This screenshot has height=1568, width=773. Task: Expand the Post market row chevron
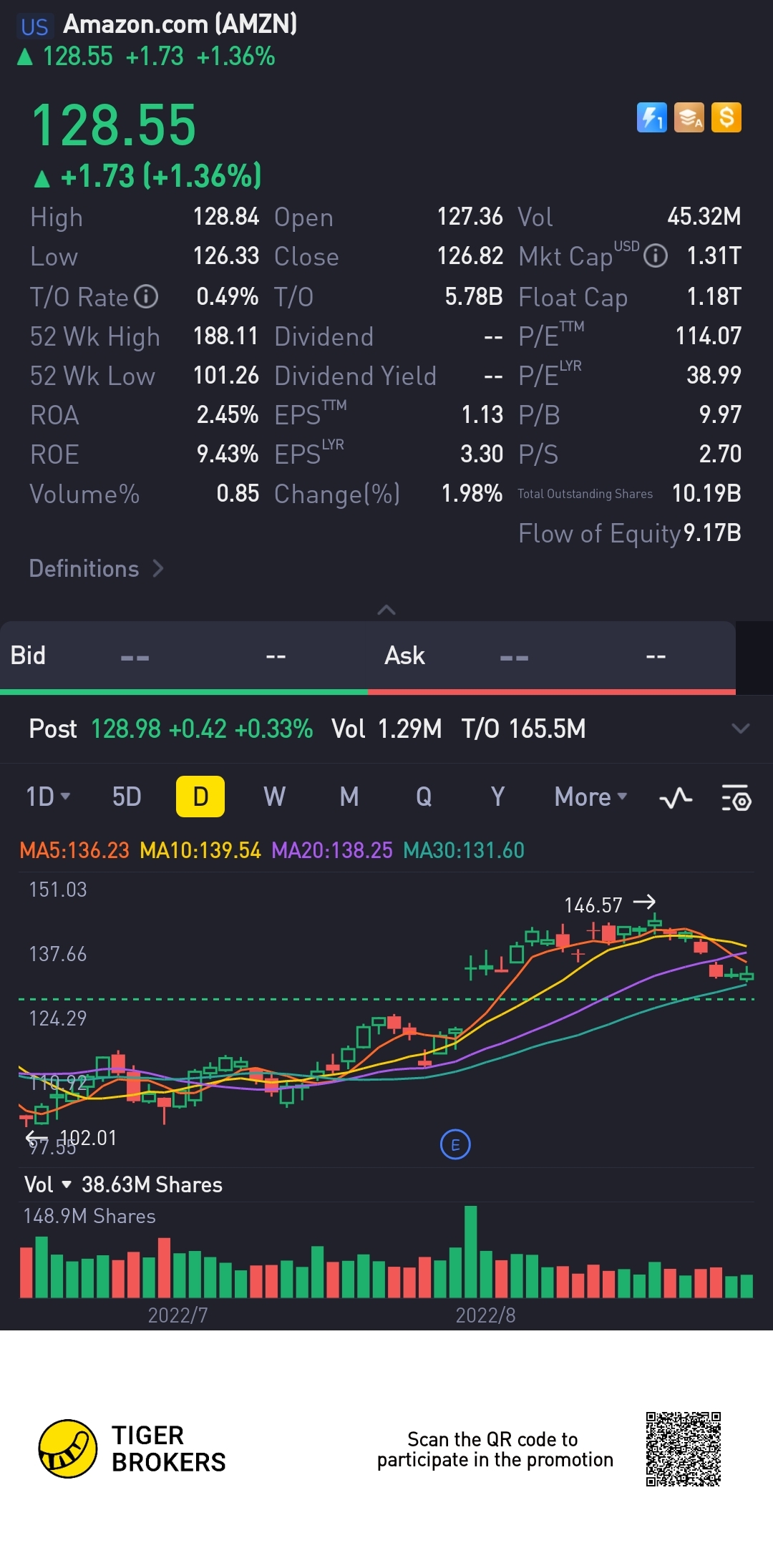pos(741,729)
